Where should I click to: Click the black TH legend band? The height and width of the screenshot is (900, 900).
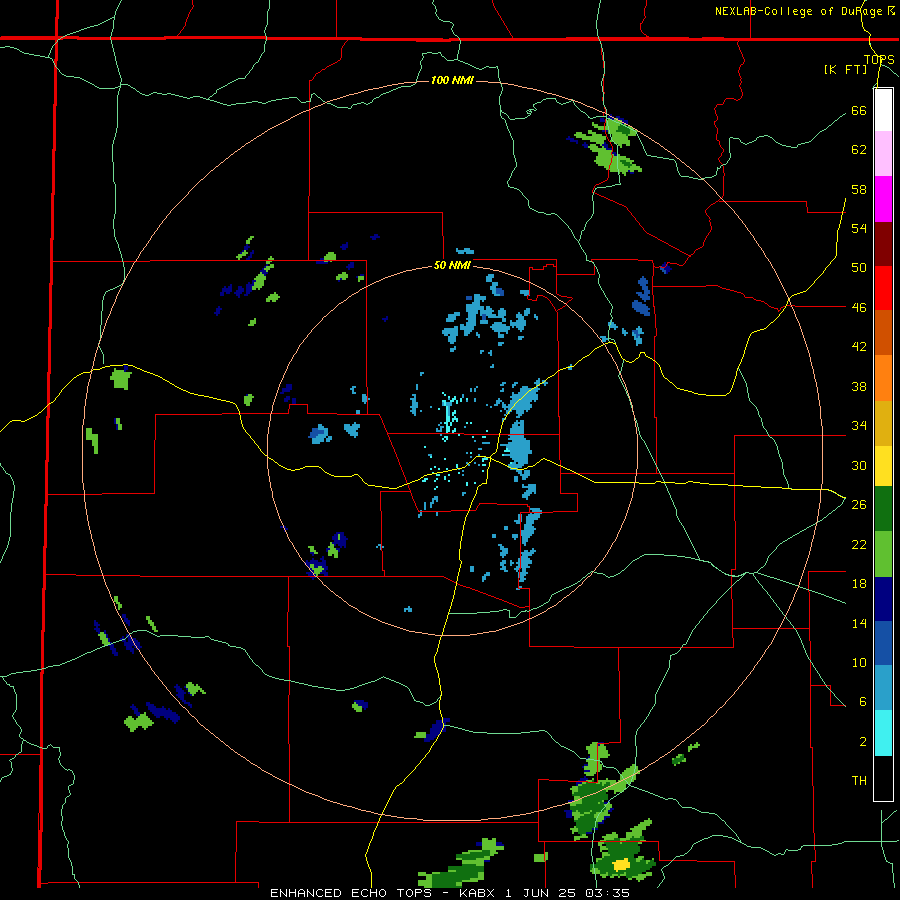pos(883,778)
